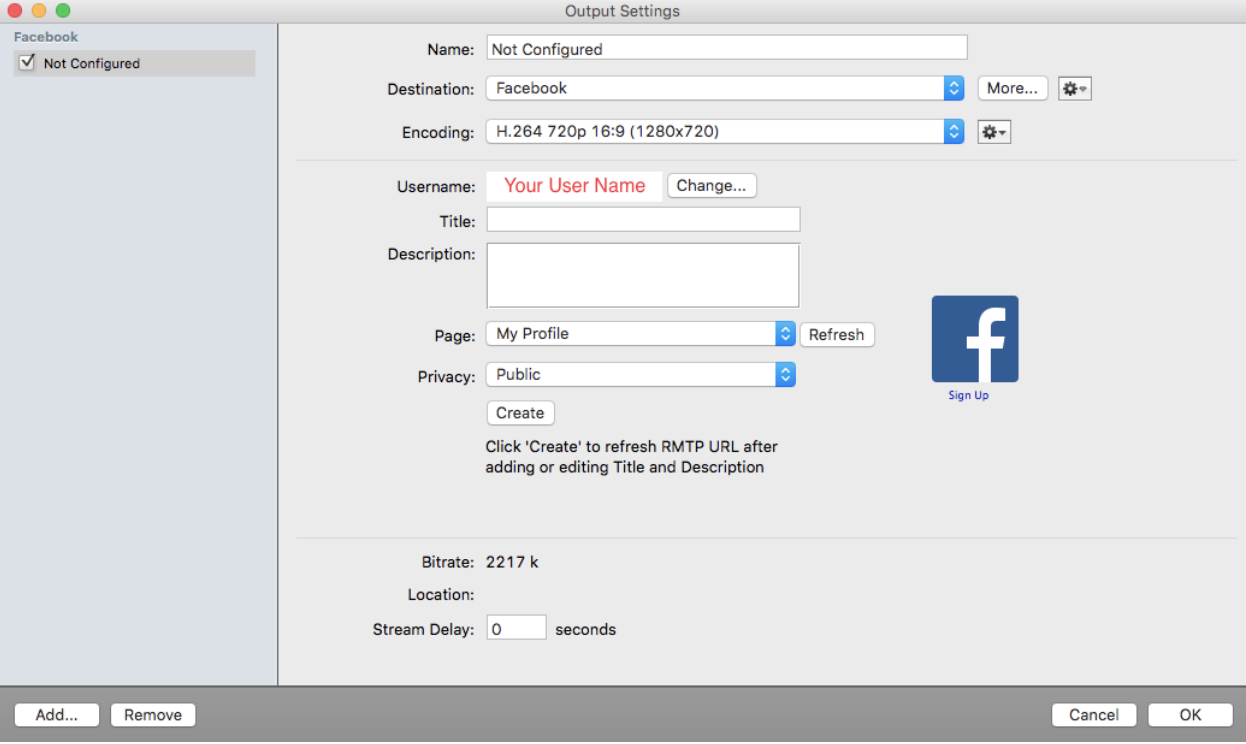Open the Page dropdown showing My Profile
1246x744 pixels.
[x=640, y=334]
